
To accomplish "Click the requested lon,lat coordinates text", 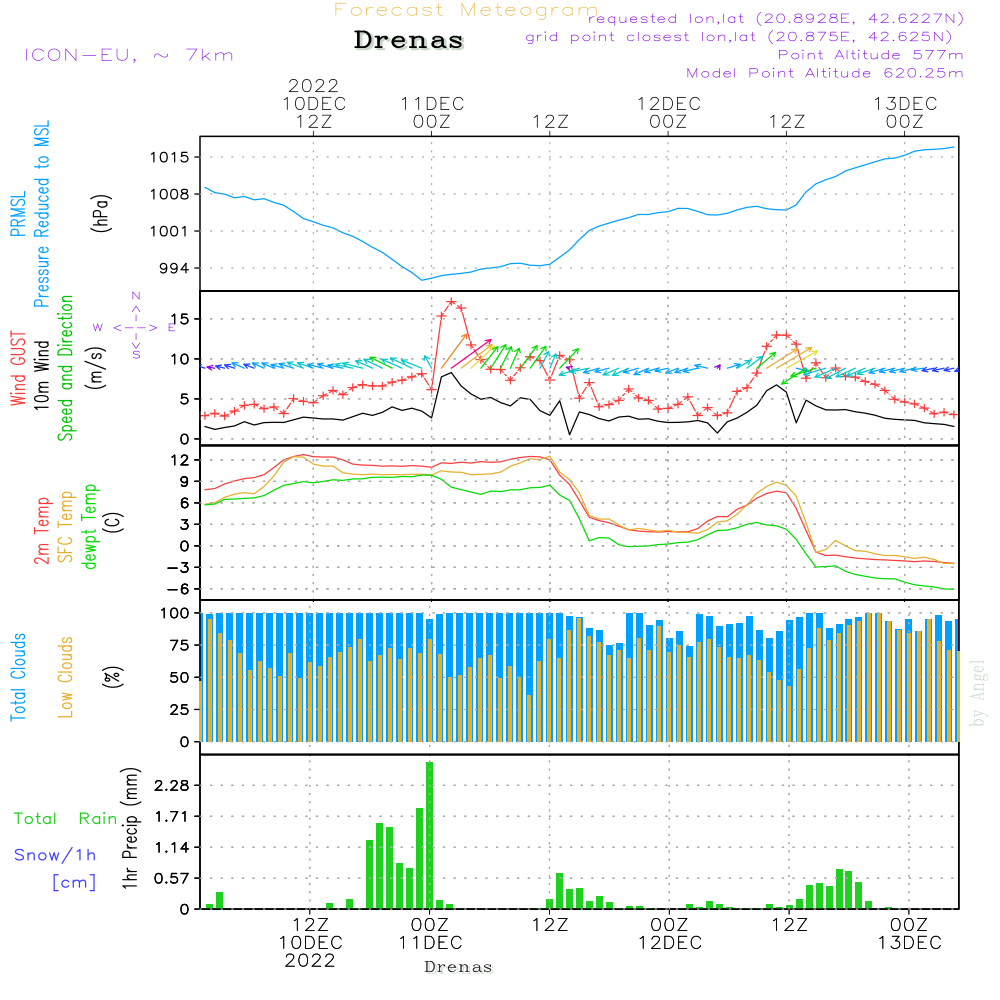I will [776, 18].
